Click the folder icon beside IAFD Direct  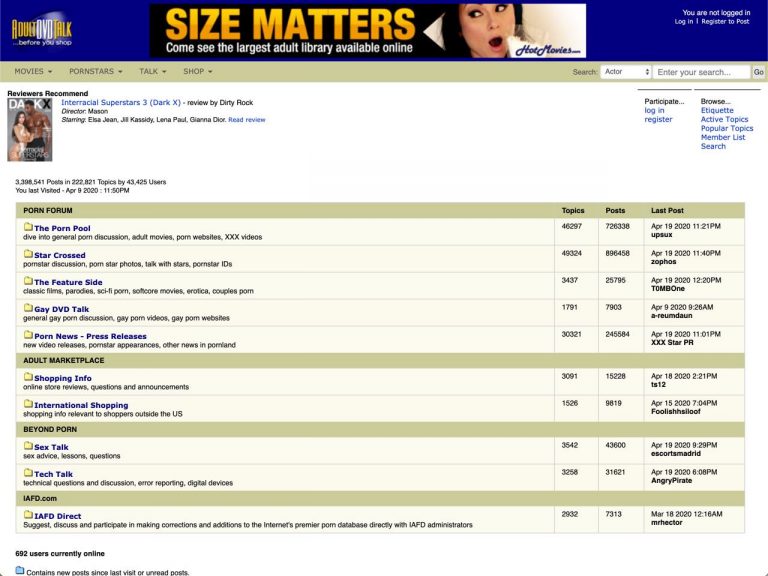coord(28,515)
